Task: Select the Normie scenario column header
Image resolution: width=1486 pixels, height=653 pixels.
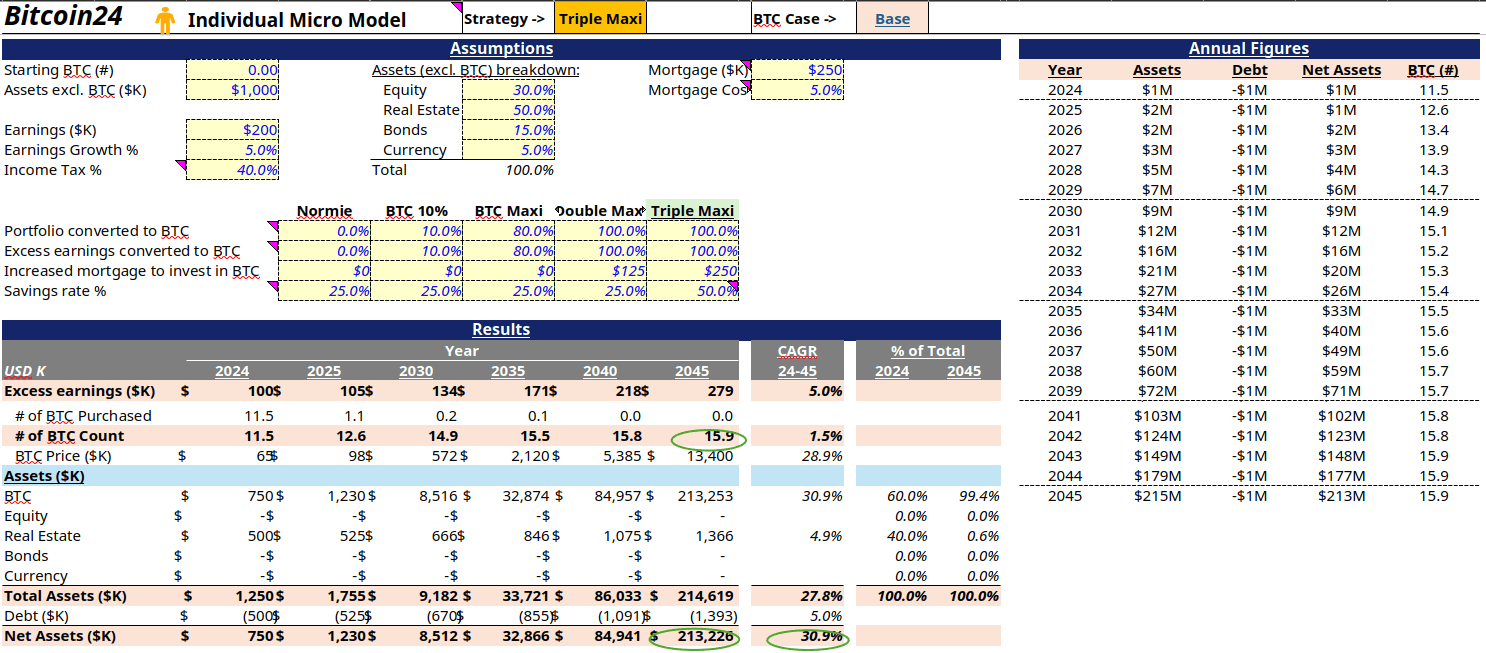Action: [x=325, y=211]
